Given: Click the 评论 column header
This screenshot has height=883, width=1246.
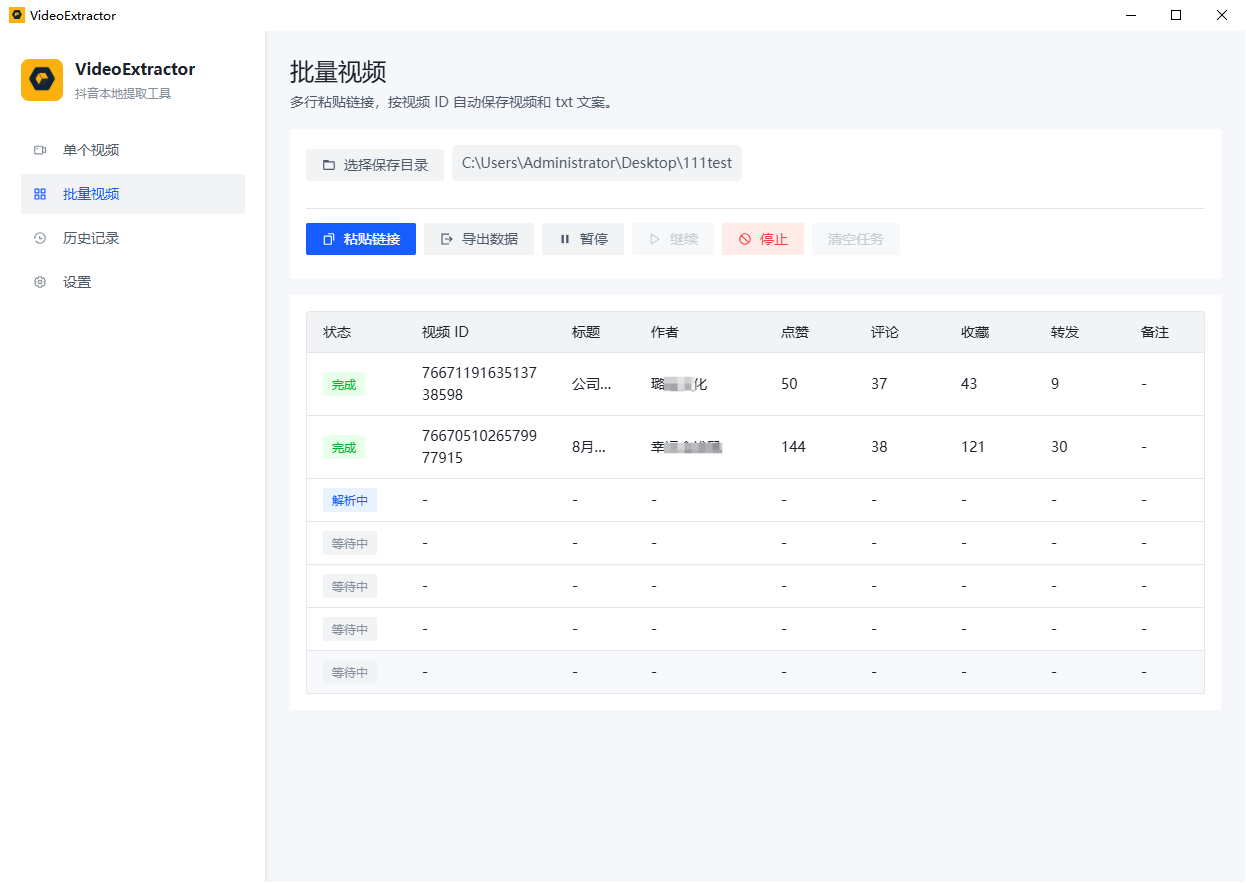Looking at the screenshot, I should click(x=885, y=332).
